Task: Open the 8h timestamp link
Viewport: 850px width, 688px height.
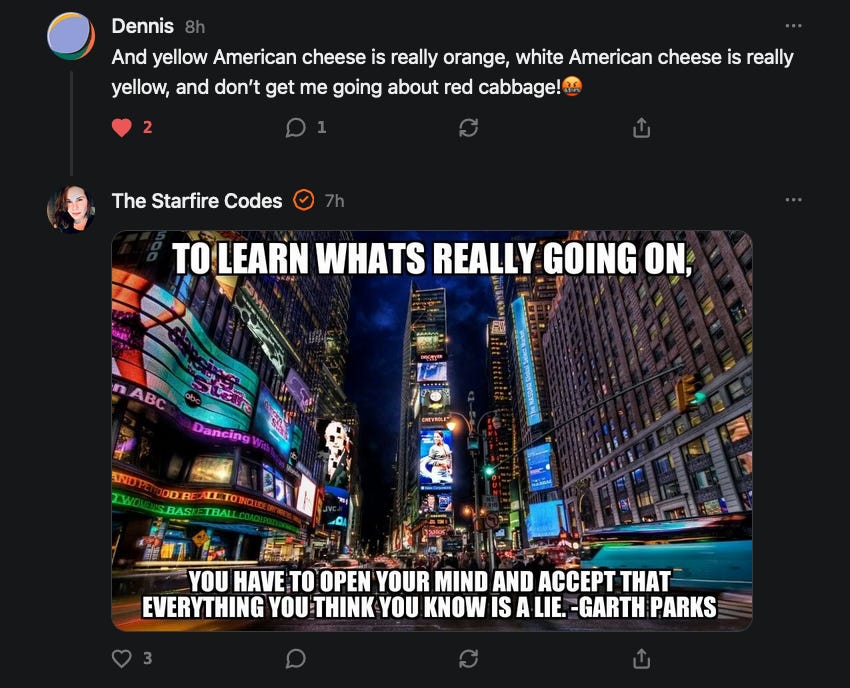Action: tap(195, 27)
